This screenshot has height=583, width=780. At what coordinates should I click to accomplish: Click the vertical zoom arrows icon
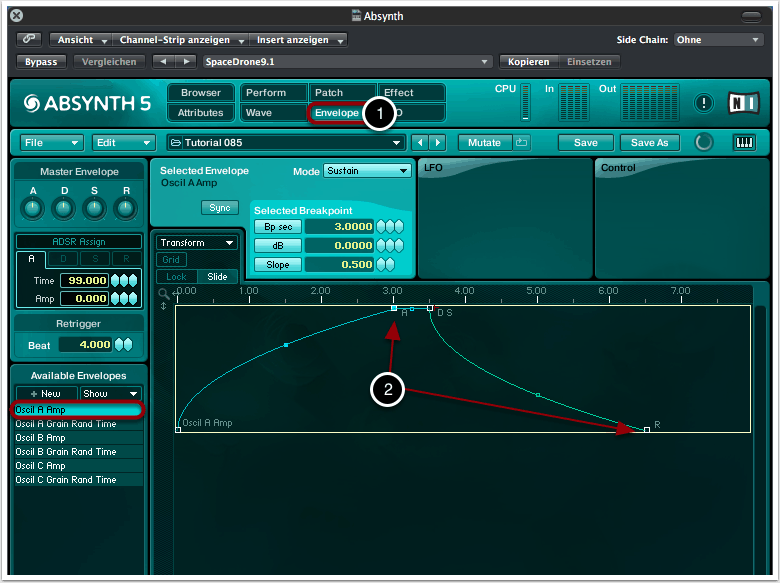tap(164, 305)
